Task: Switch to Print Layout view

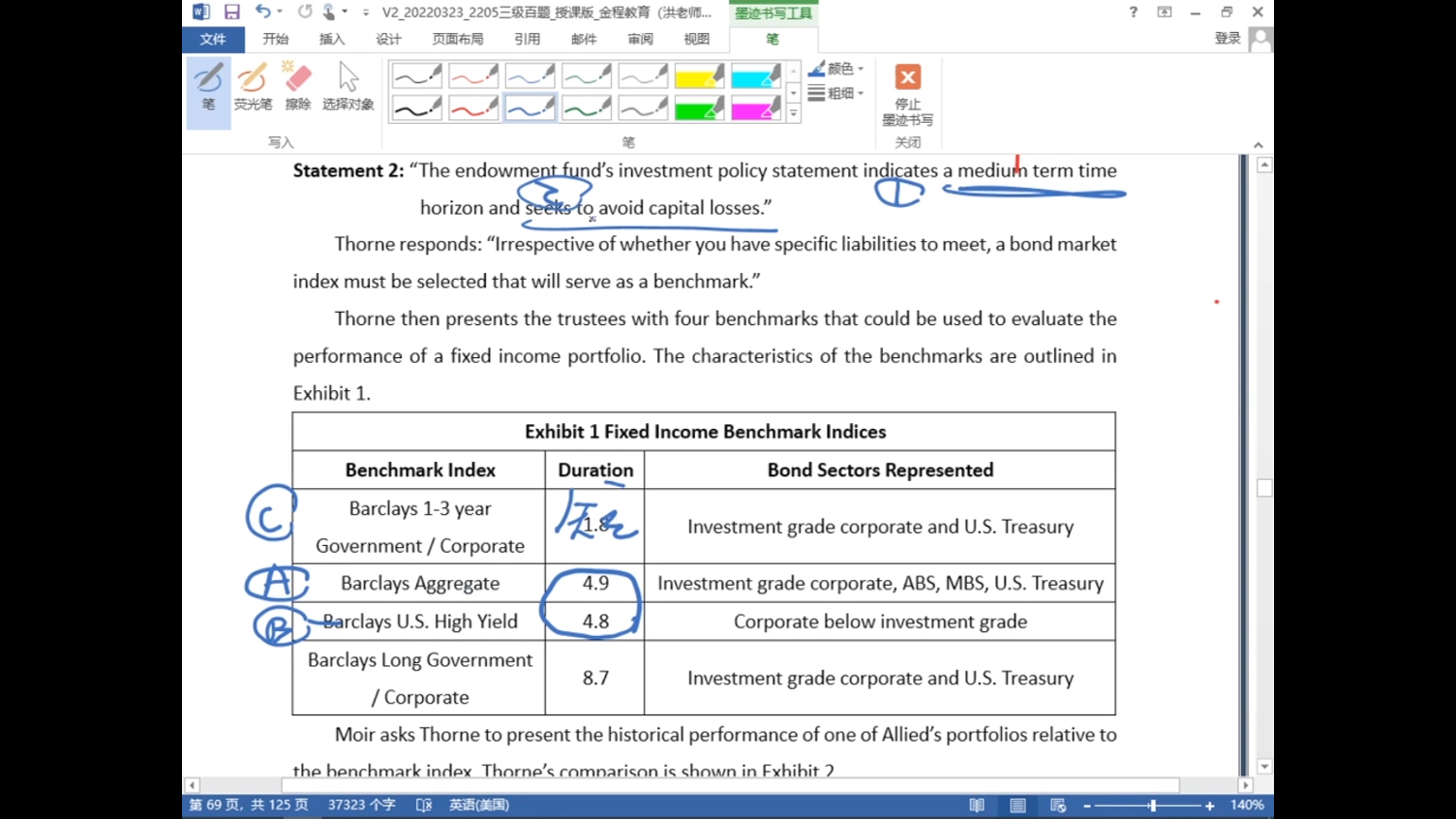Action: (x=1017, y=805)
